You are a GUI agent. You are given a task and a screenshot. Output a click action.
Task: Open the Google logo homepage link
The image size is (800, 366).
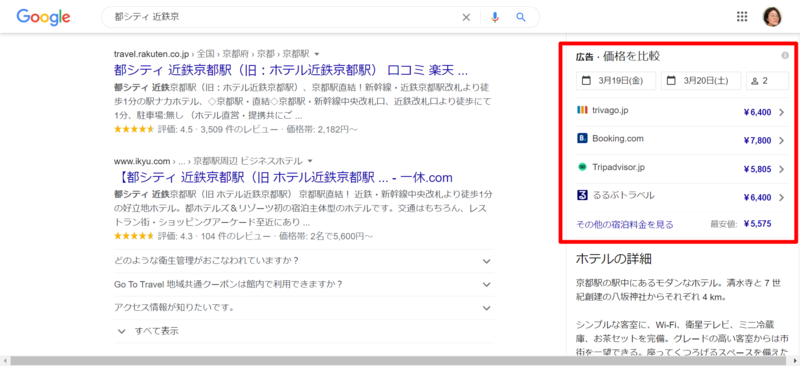click(43, 17)
